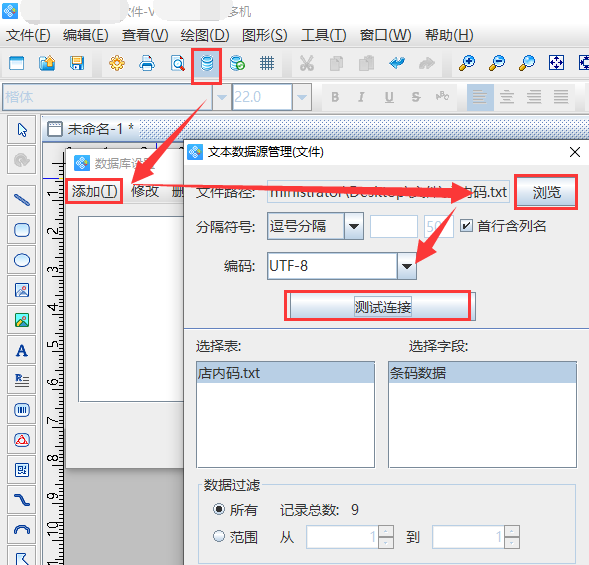Open the 绘图(D) menu
Image resolution: width=589 pixels, height=565 pixels.
coord(204,36)
